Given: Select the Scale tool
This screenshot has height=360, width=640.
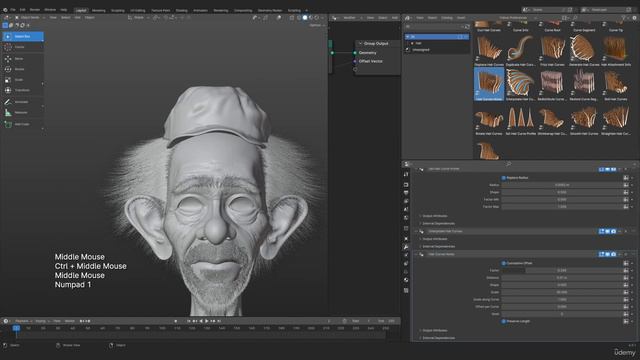Looking at the screenshot, I should 23,80.
